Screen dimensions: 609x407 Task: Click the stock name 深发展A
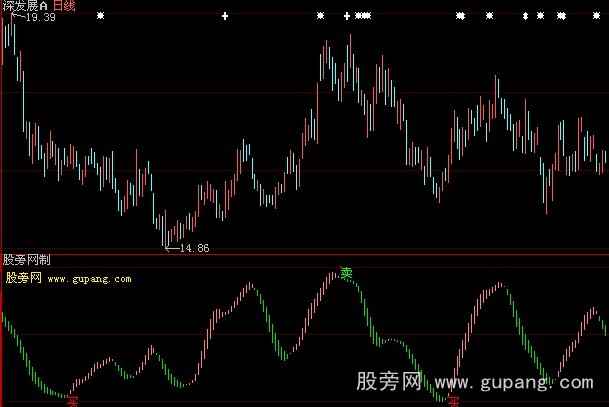pos(24,5)
